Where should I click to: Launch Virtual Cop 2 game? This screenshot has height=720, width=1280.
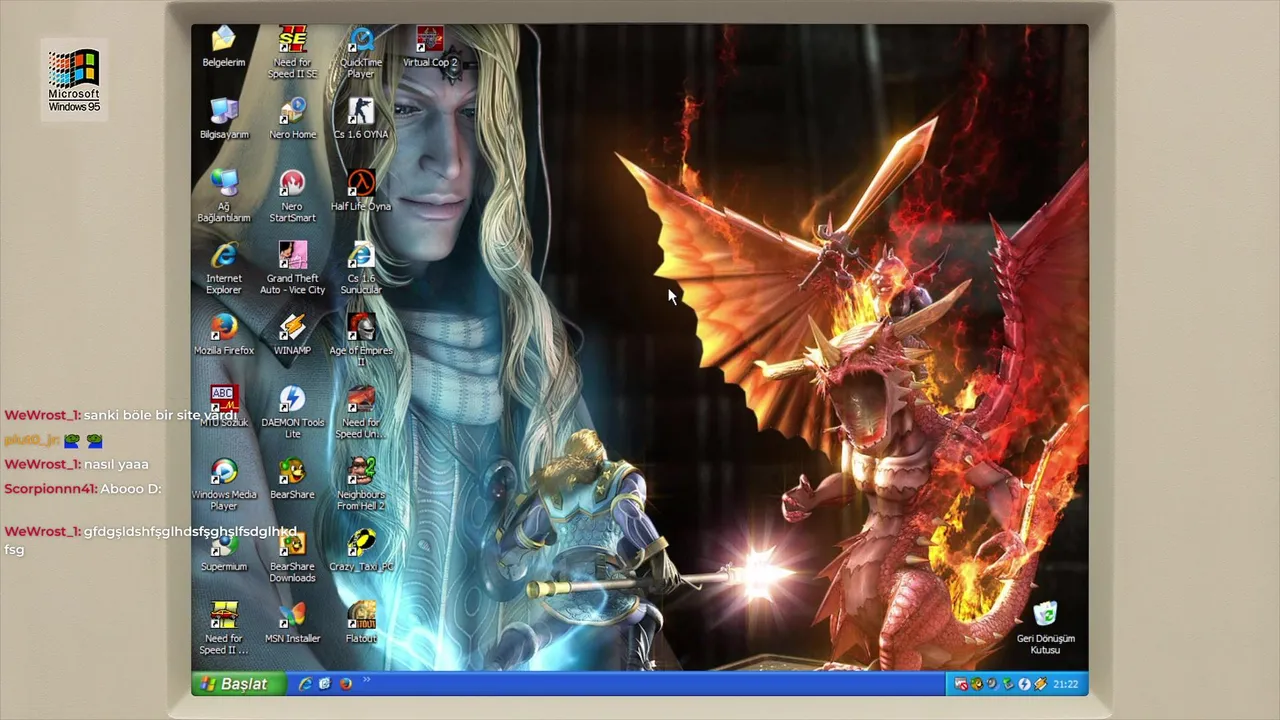pos(429,47)
